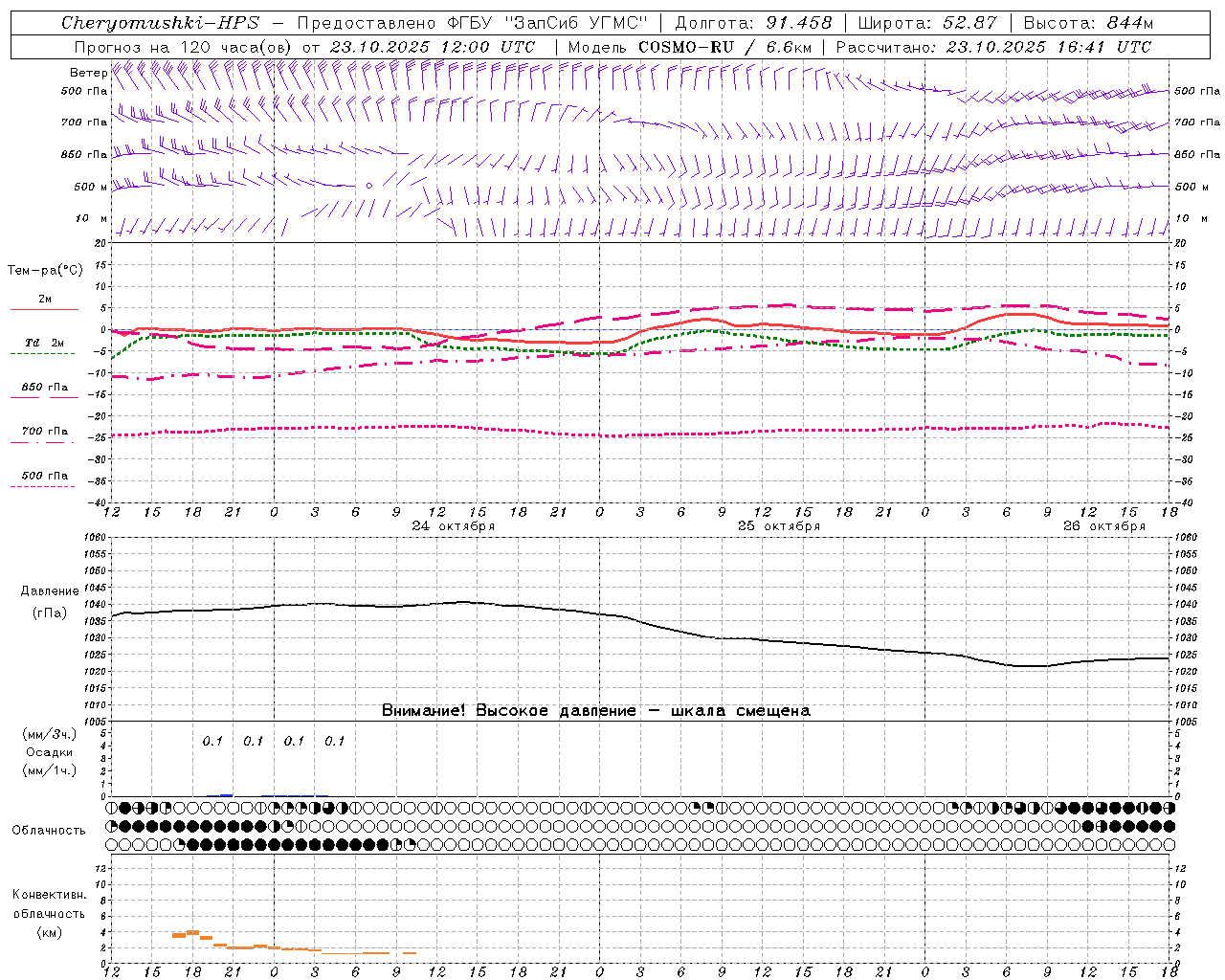Select right 850 гПа wind level label
The image size is (1225, 980).
point(1197,154)
